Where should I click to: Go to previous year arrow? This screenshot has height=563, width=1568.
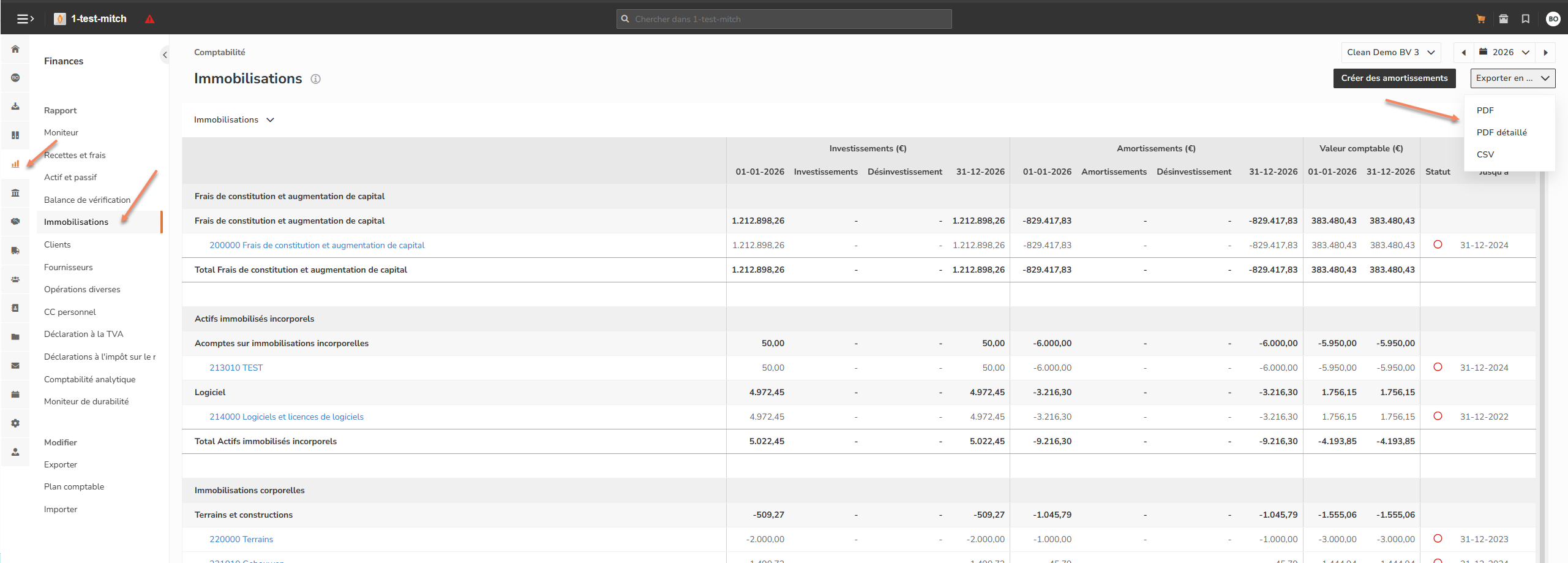pos(1463,52)
